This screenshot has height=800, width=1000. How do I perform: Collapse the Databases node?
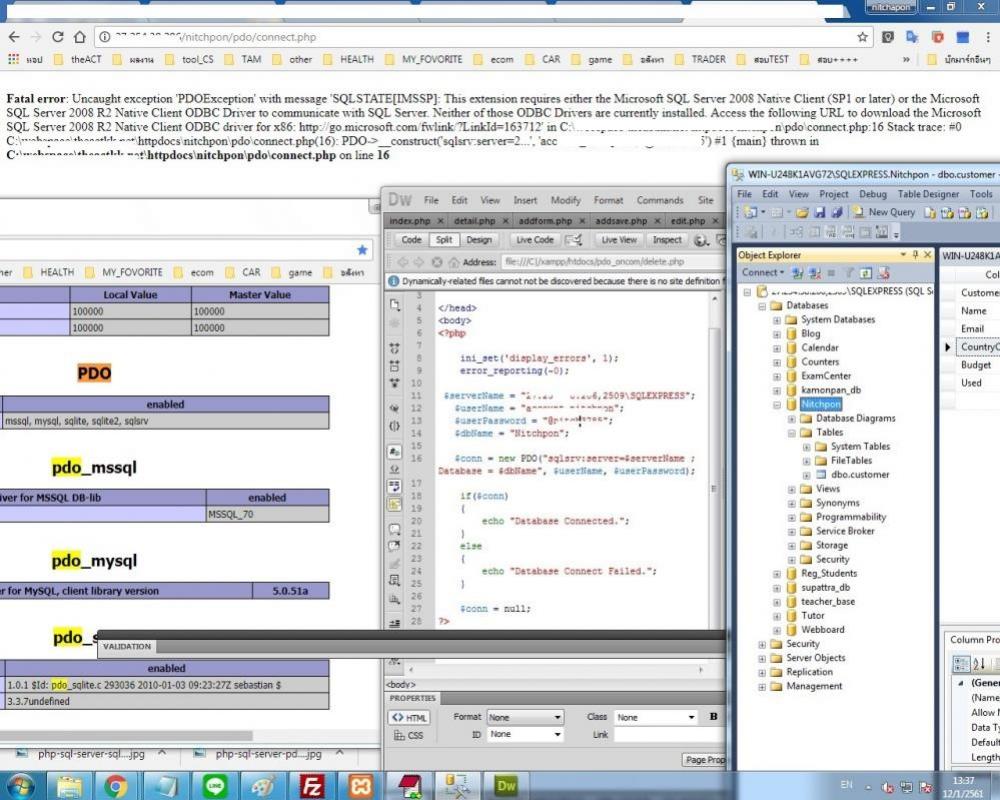(x=762, y=306)
